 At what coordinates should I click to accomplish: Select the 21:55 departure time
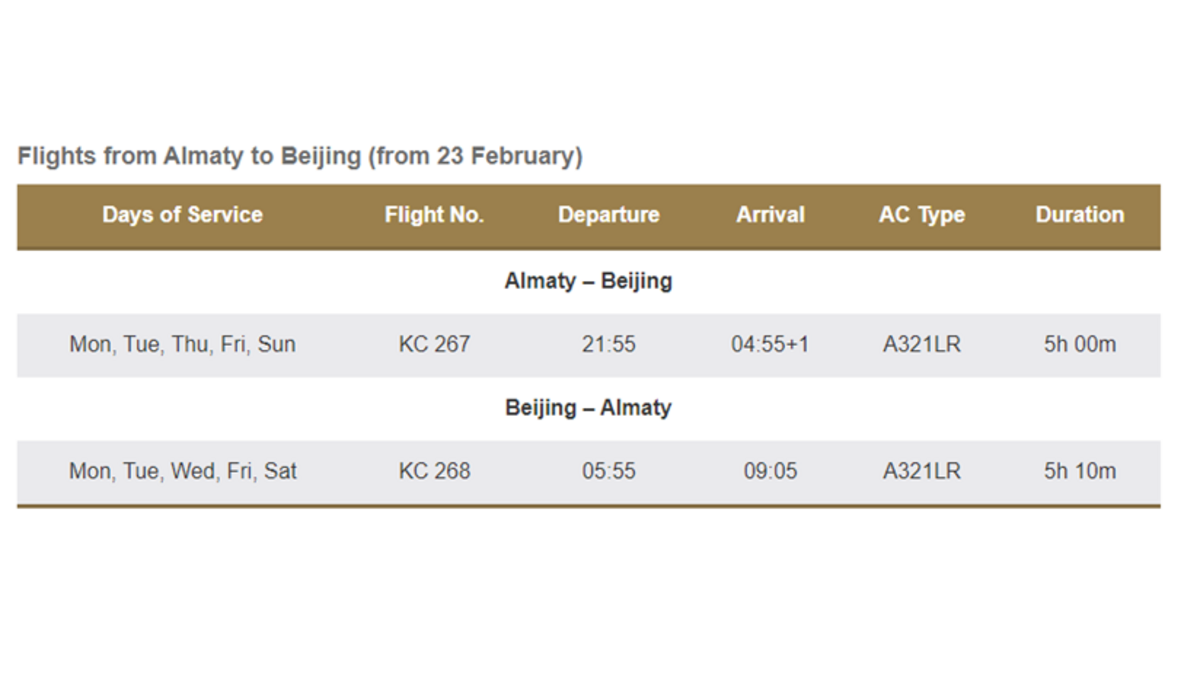[x=609, y=345]
